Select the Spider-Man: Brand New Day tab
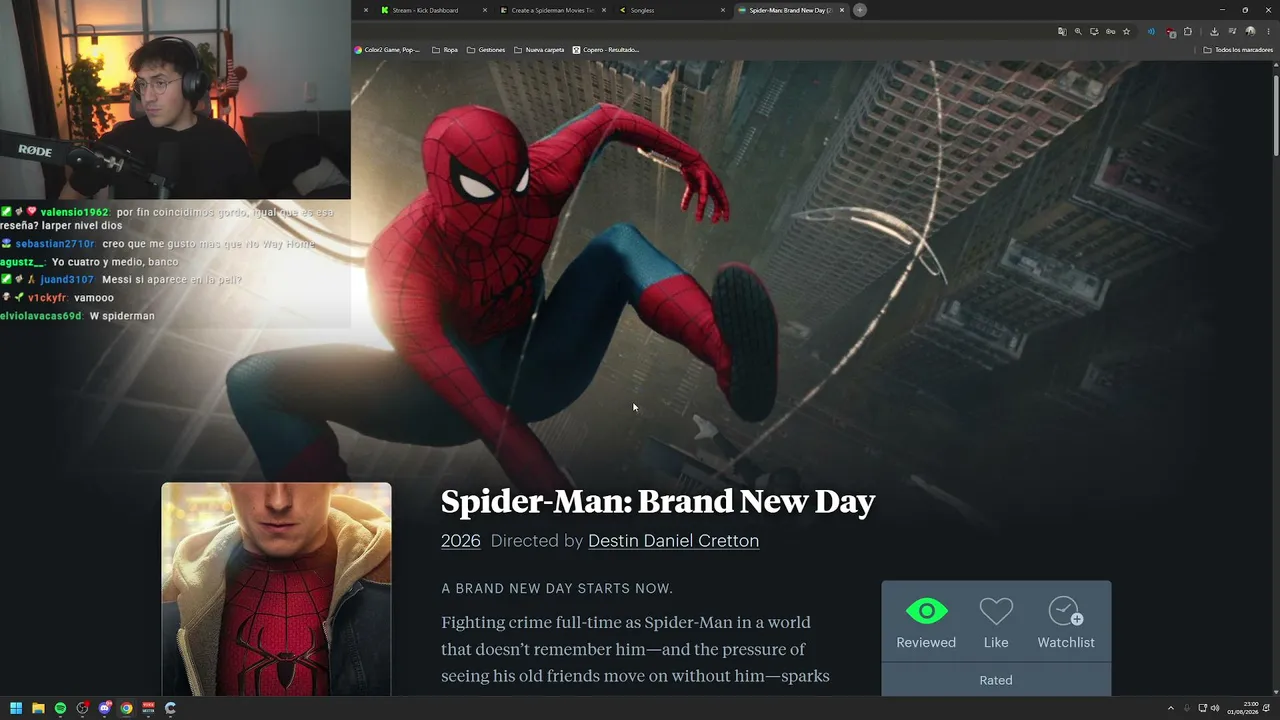This screenshot has width=1280, height=720. pyautogui.click(x=790, y=10)
